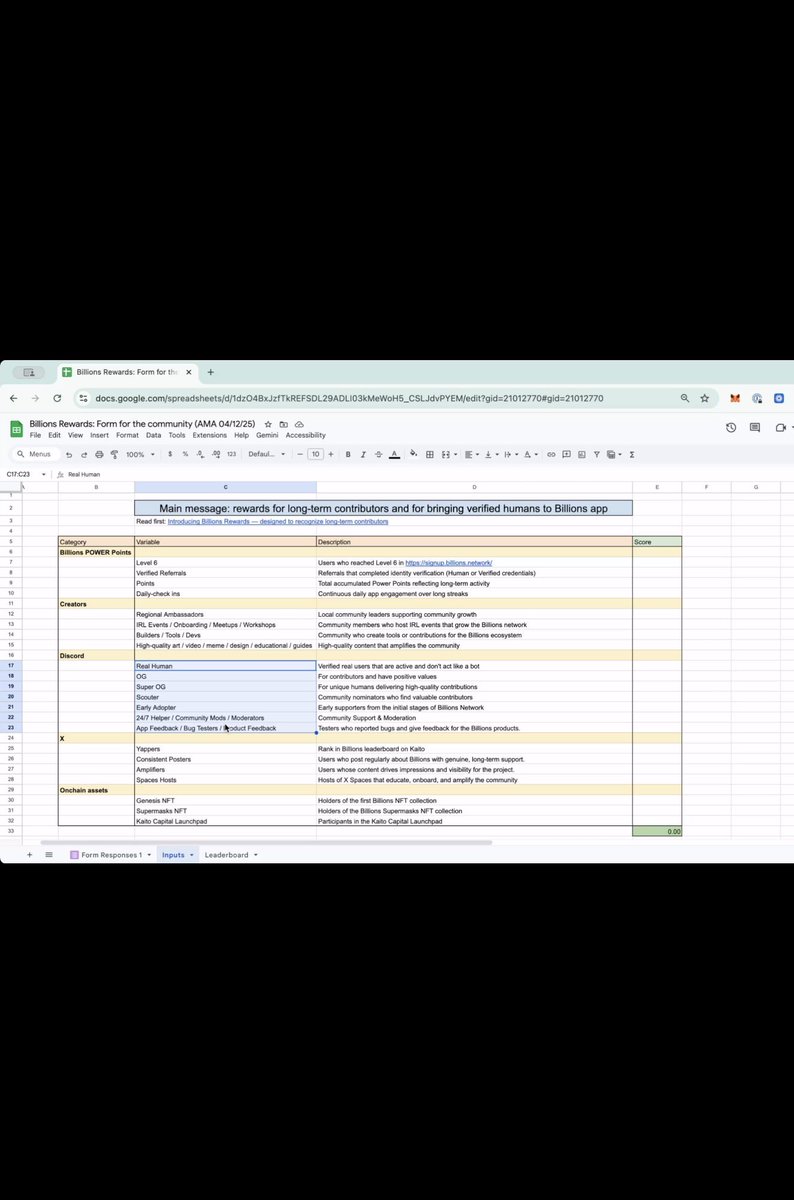This screenshot has width=794, height=1200.
Task: Activate the paint format tool
Action: [x=114, y=454]
